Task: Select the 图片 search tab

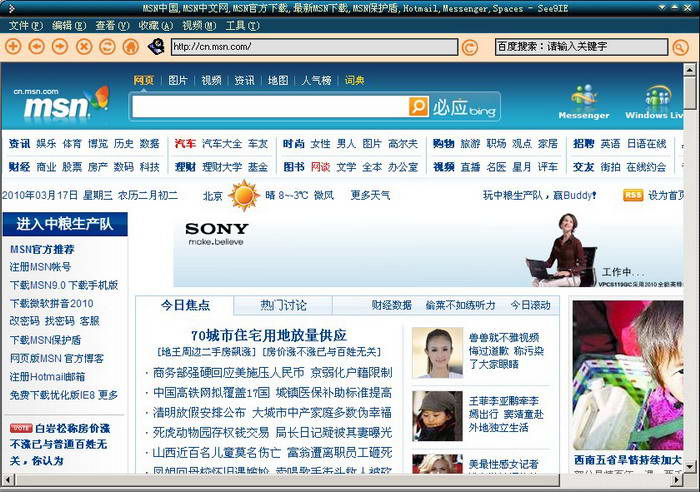Action: point(178,80)
